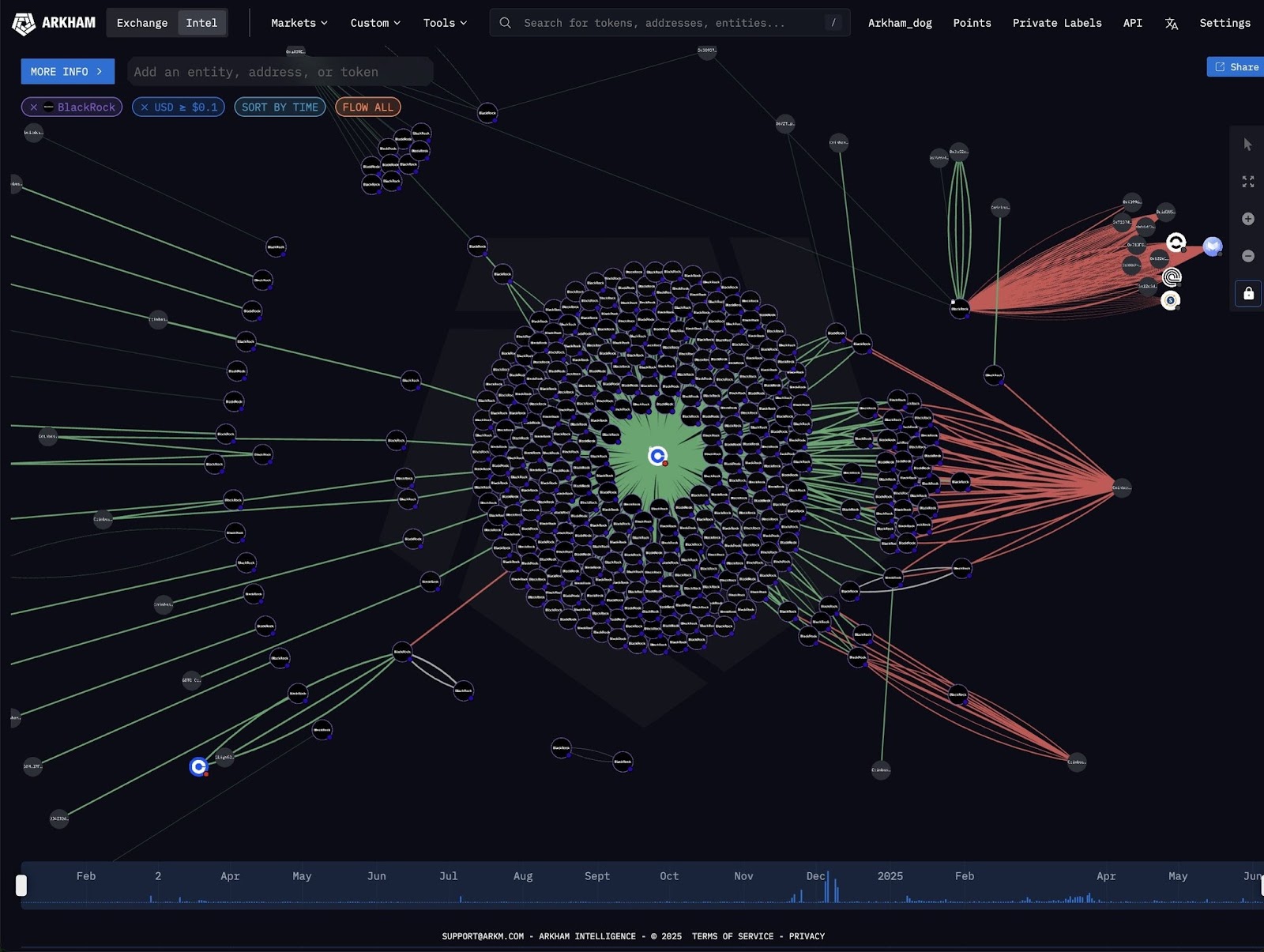Click the search magnifier icon

click(505, 23)
